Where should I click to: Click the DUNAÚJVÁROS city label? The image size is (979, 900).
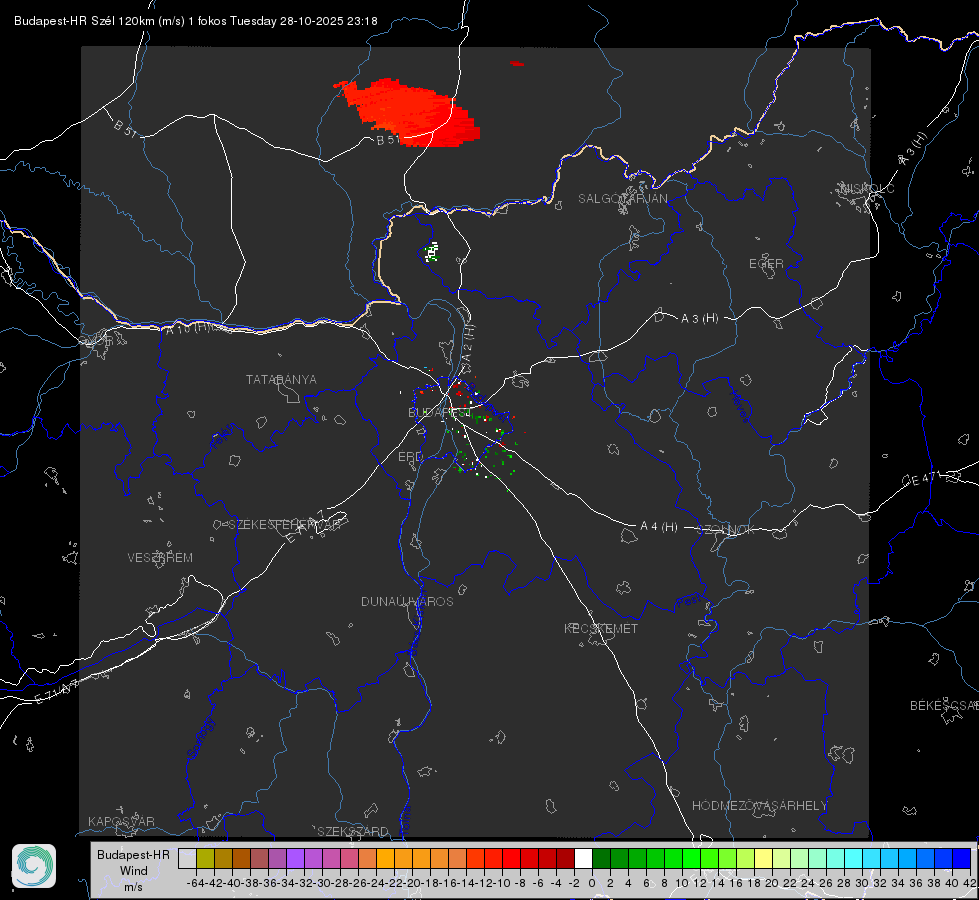click(x=407, y=601)
